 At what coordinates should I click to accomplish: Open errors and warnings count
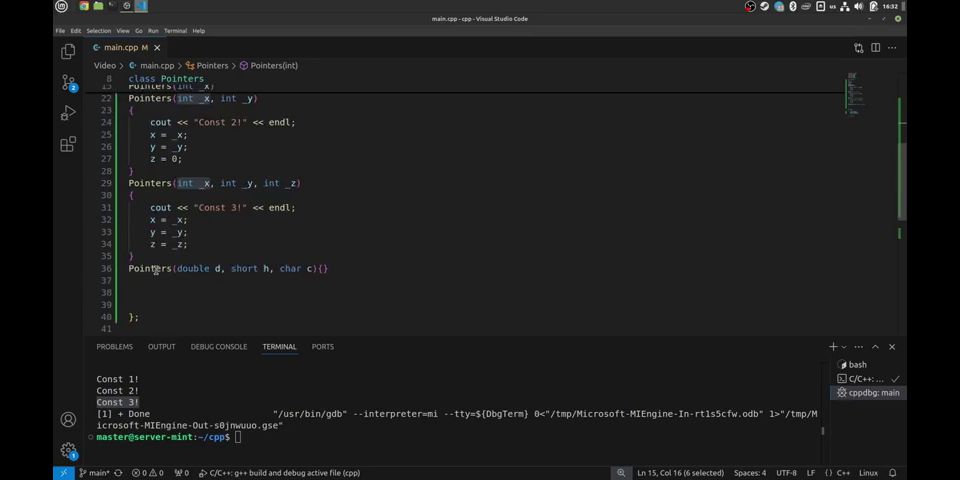click(148, 473)
